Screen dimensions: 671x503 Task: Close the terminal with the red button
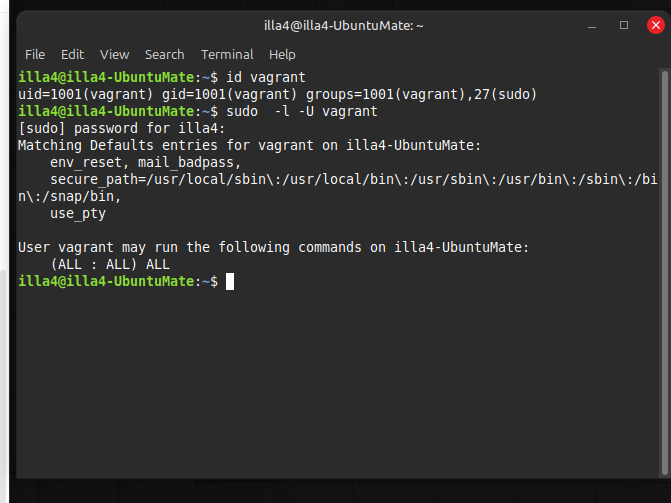click(x=656, y=24)
